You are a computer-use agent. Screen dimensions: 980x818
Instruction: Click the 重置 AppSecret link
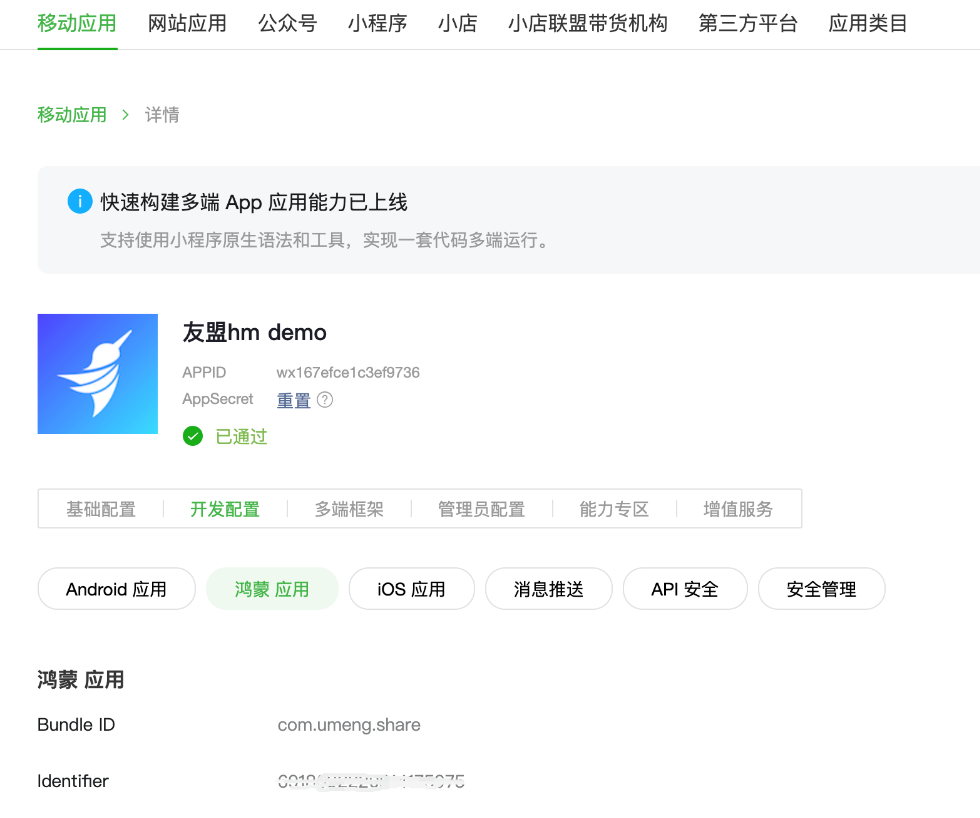[294, 400]
